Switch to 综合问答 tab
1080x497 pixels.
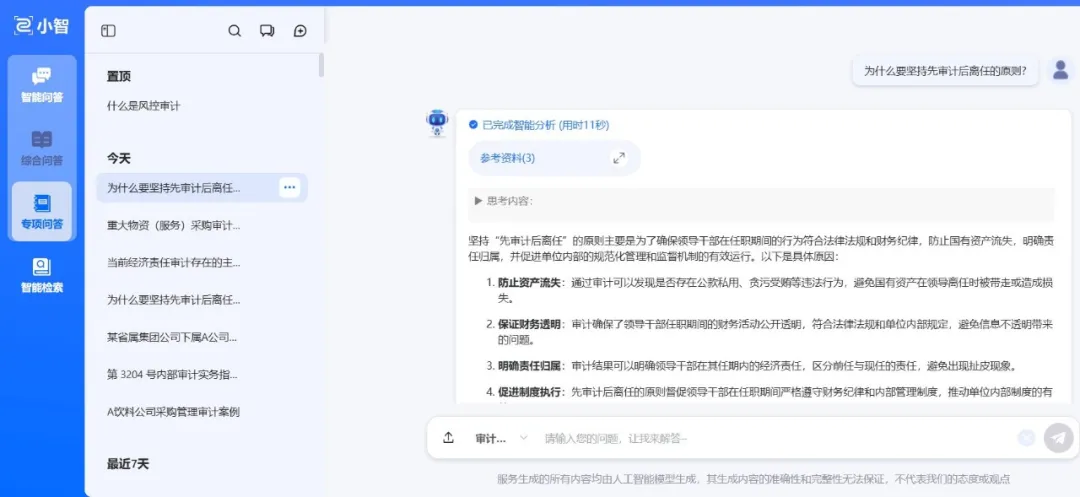(41, 148)
